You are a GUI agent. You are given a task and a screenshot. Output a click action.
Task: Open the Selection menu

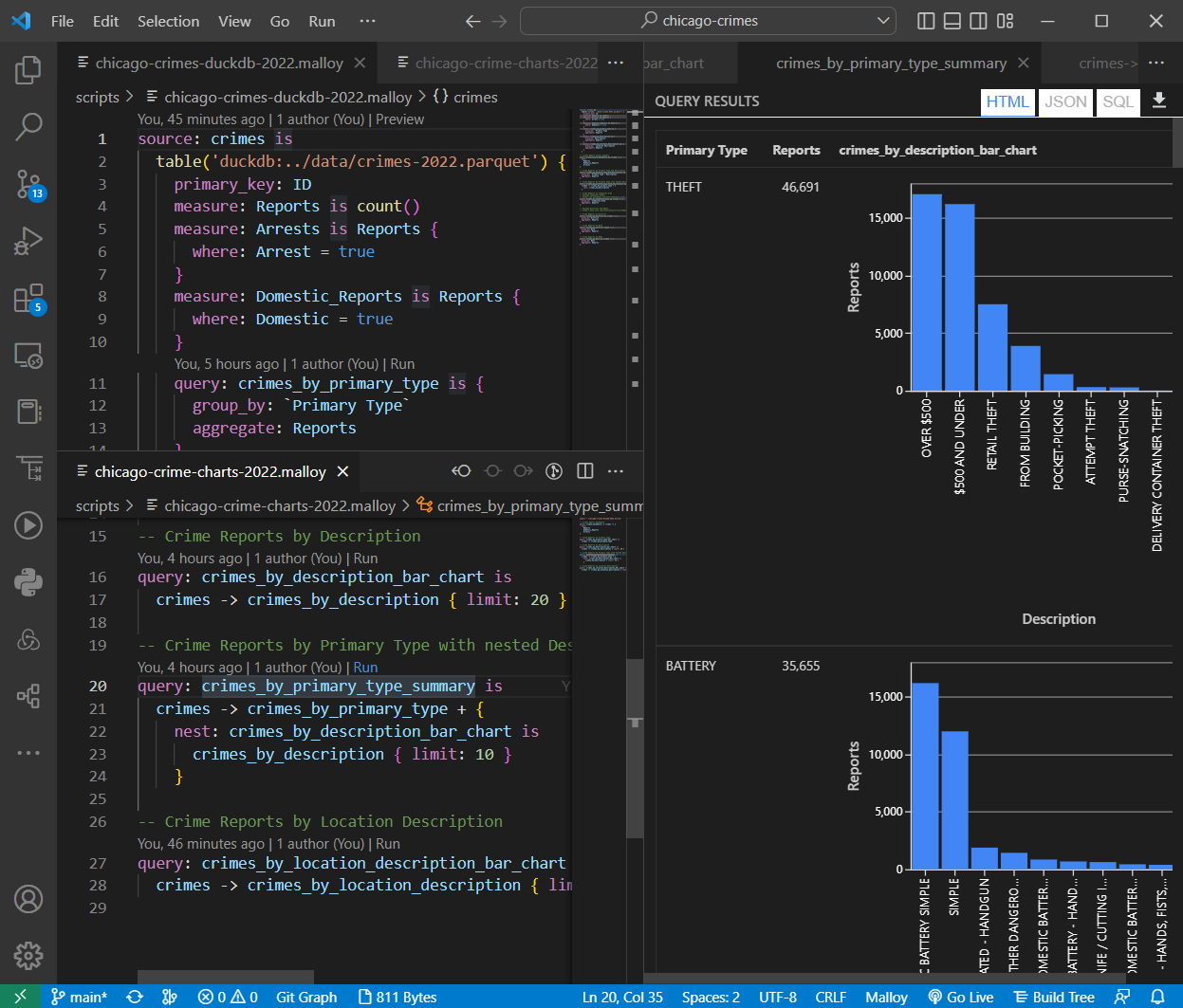click(x=168, y=21)
